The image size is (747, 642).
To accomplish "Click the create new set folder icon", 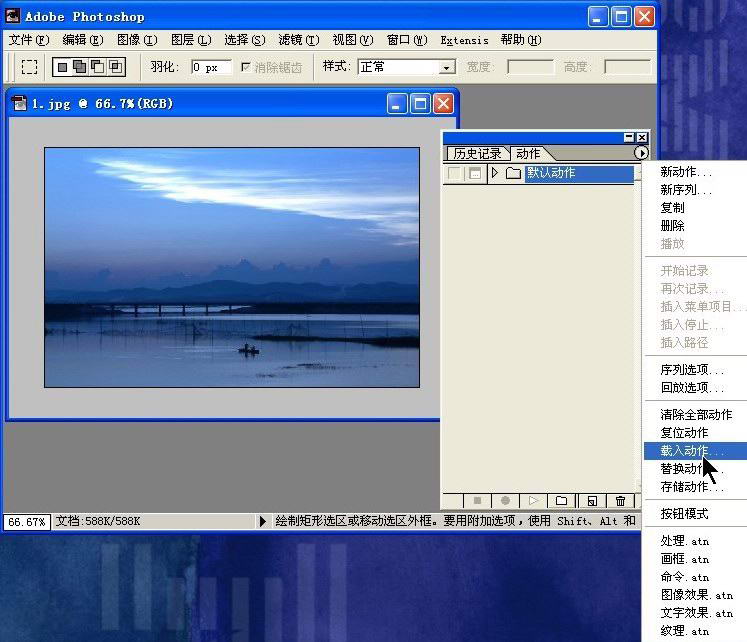I will [562, 501].
